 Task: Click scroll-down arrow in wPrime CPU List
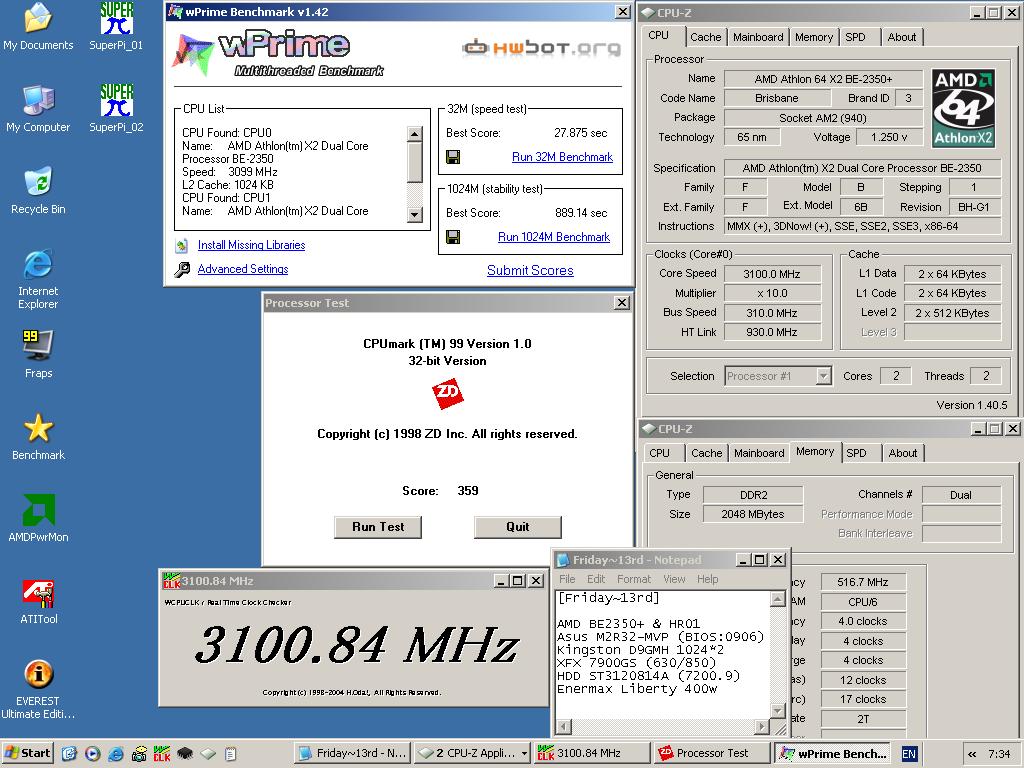tap(415, 214)
